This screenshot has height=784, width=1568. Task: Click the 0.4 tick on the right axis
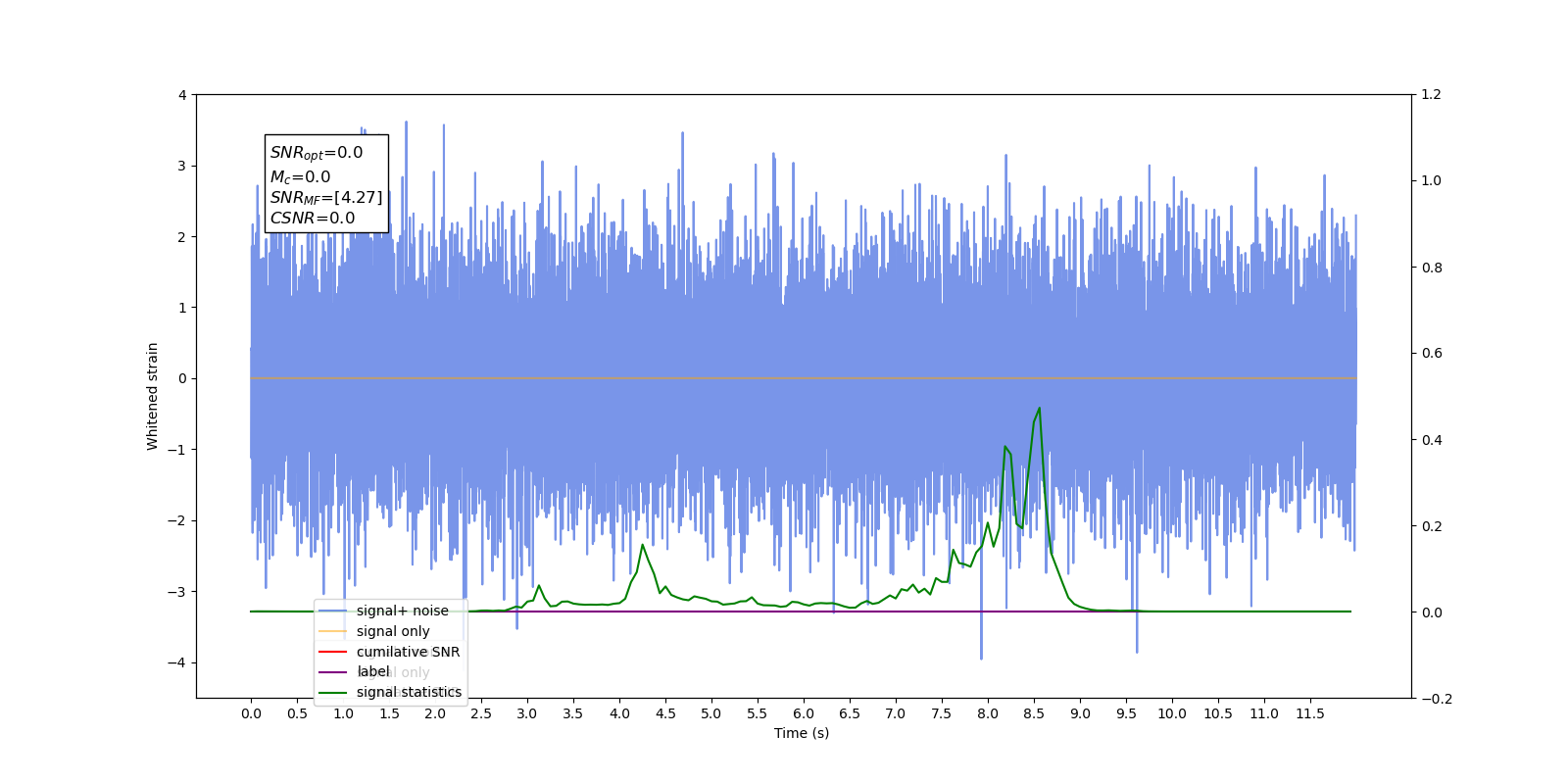tap(1432, 440)
